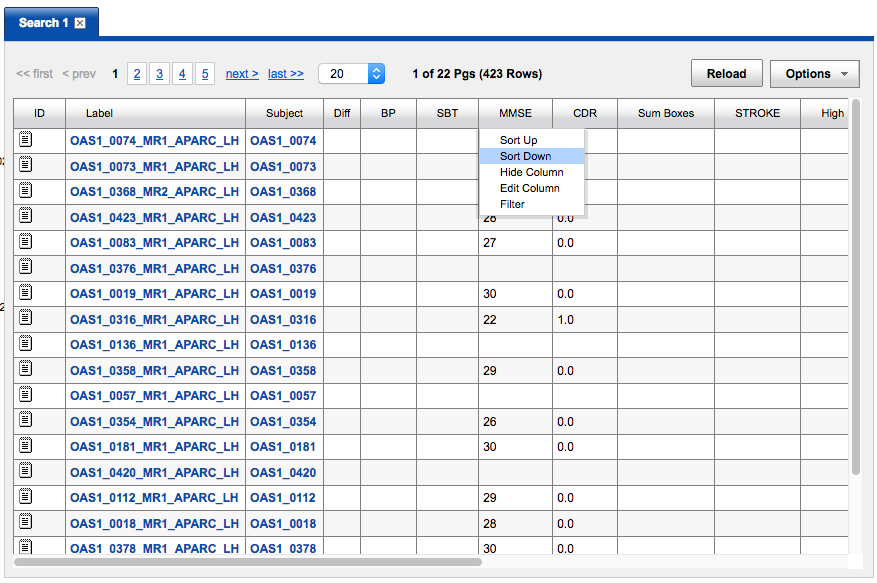Click the document icon for OAS1_0074_MR1_APARC_LH
Screen dimensions: 877x583
26,140
